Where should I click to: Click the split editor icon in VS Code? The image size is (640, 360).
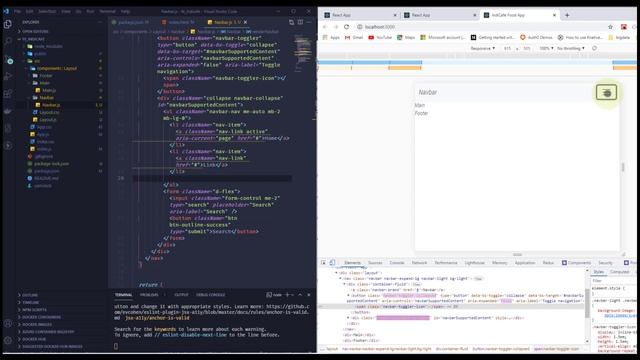(300, 22)
